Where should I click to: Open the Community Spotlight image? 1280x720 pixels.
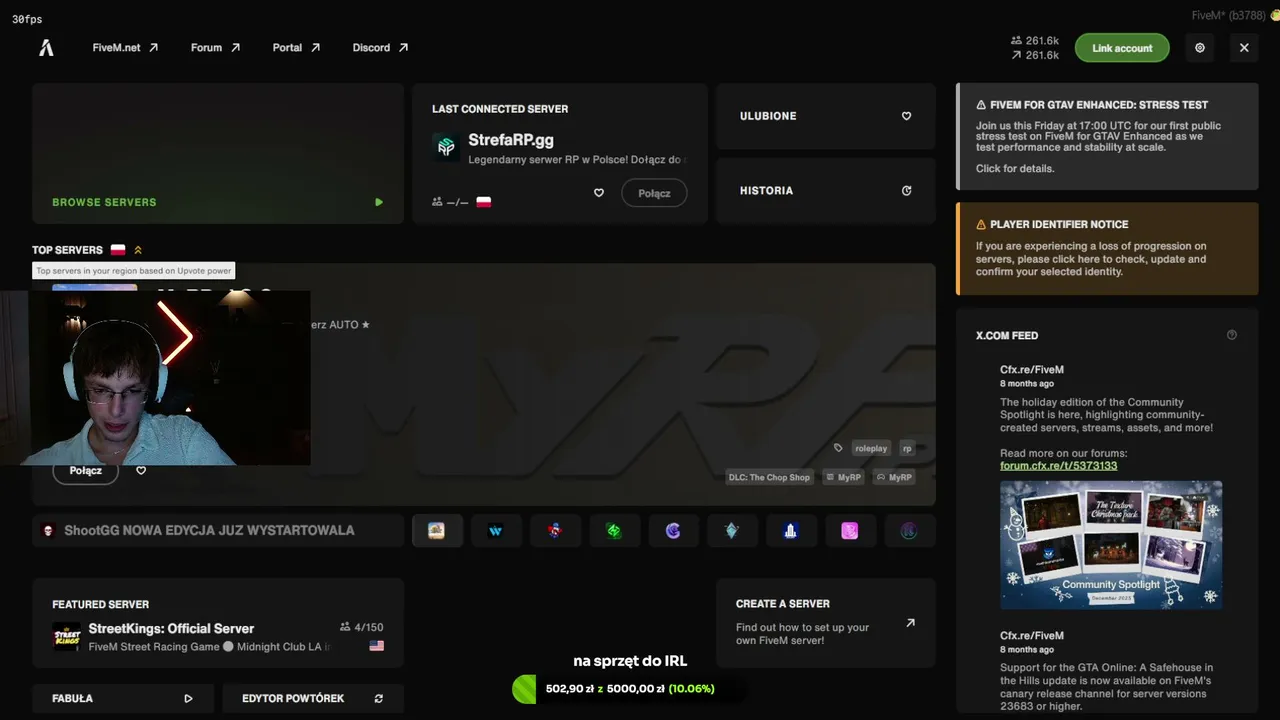[1111, 545]
